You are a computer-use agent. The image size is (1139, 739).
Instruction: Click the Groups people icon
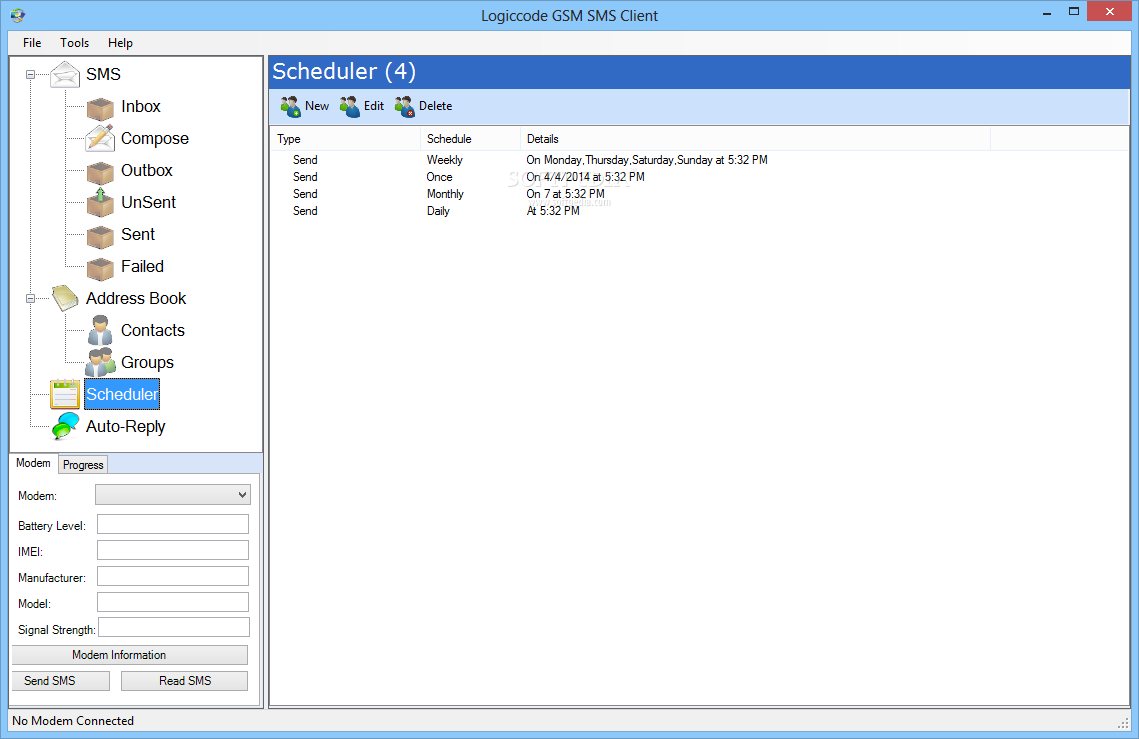click(x=100, y=362)
